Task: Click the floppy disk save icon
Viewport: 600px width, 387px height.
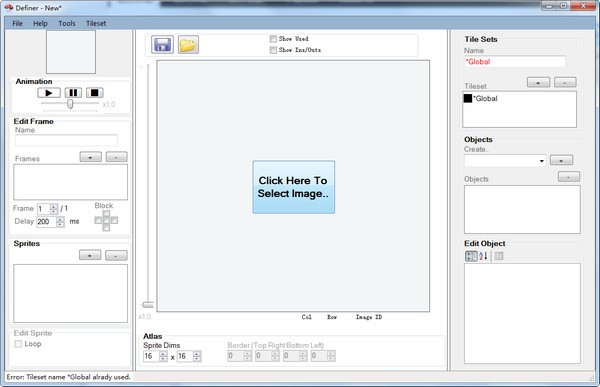Action: (x=162, y=45)
